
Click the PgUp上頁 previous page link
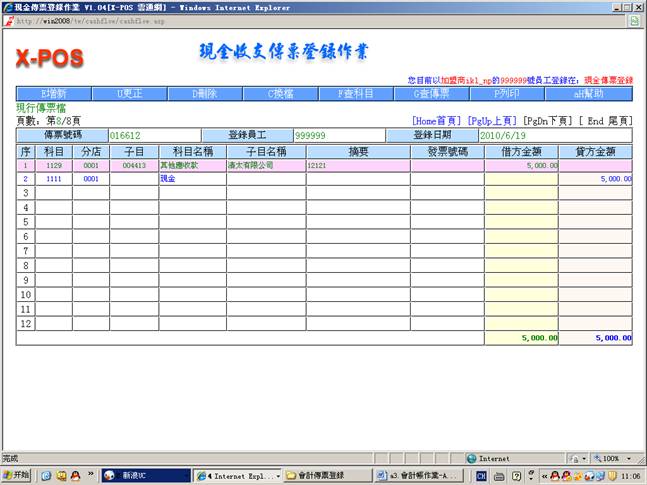492,120
